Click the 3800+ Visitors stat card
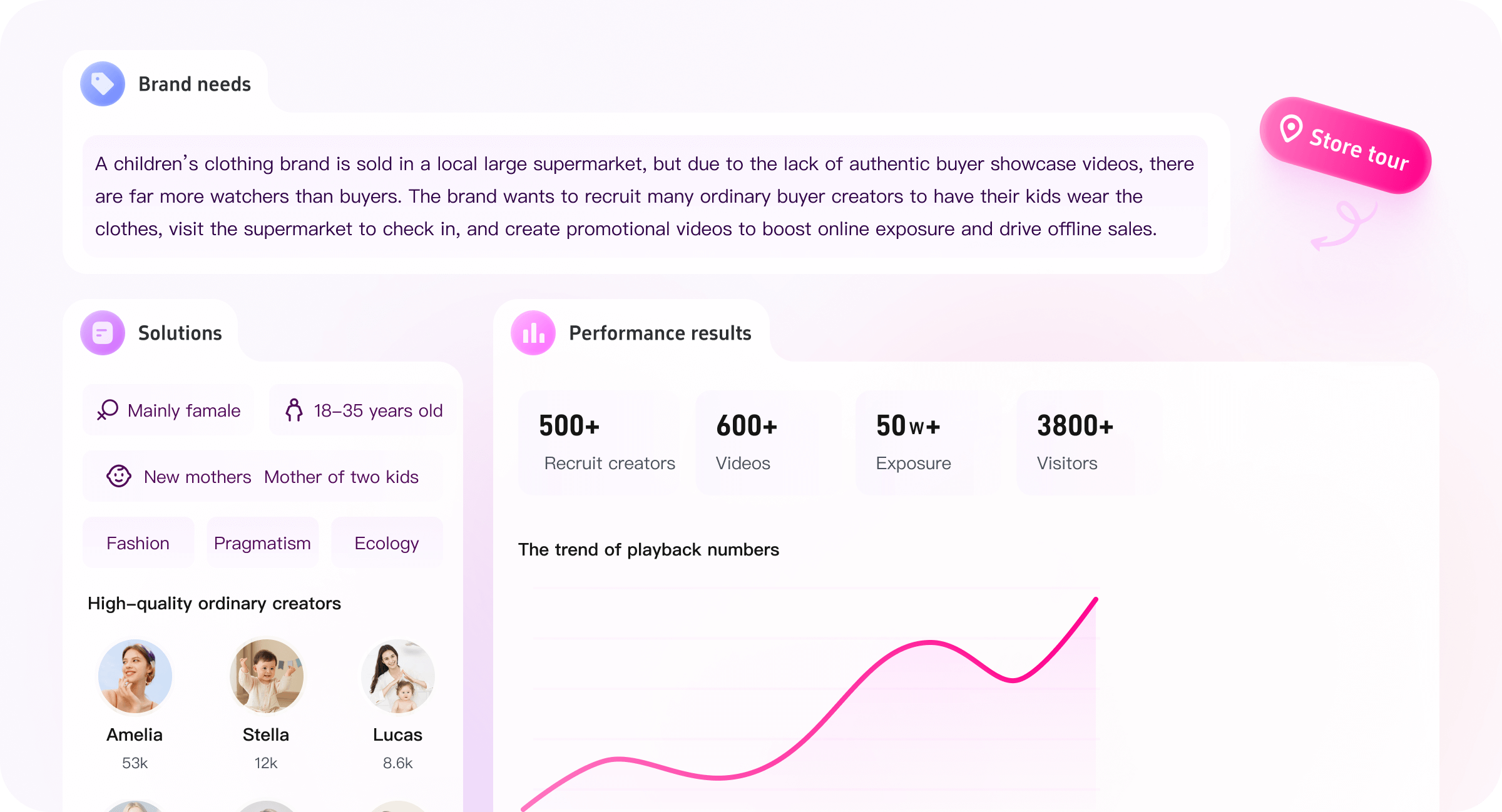 click(1090, 443)
